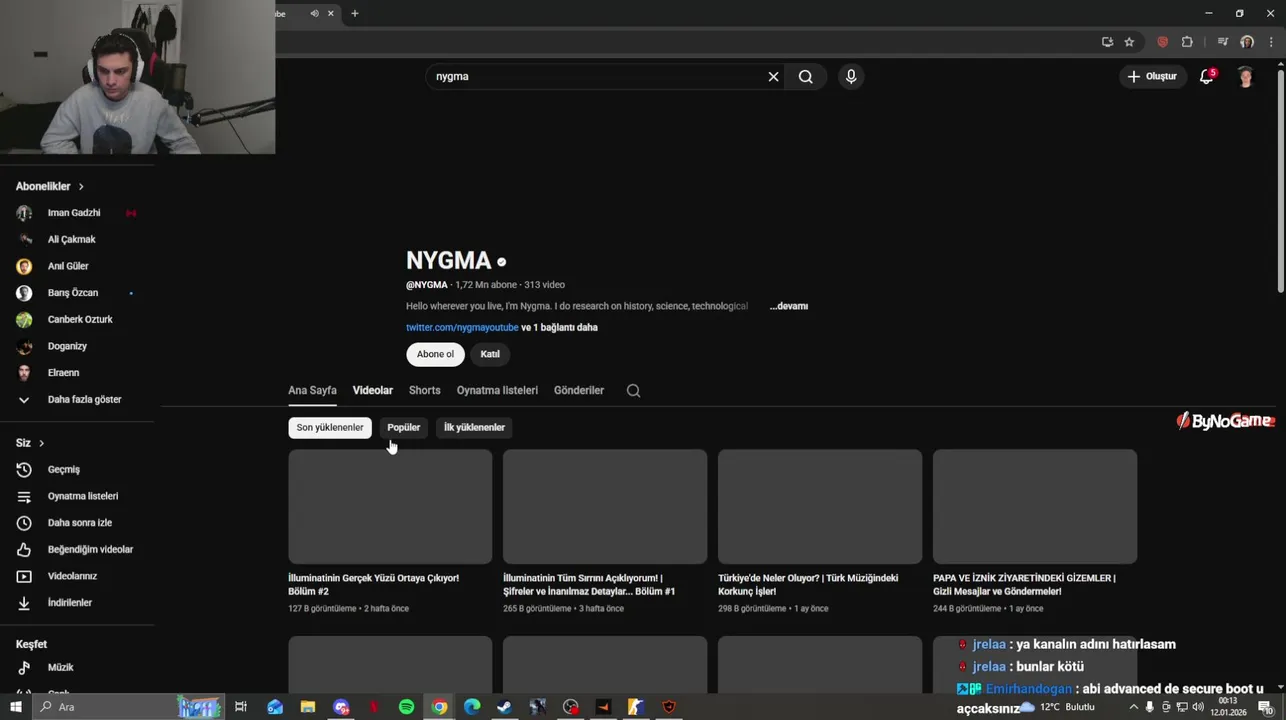This screenshot has width=1286, height=720.
Task: Open Windows notification center icon
Action: pyautogui.click(x=1265, y=707)
